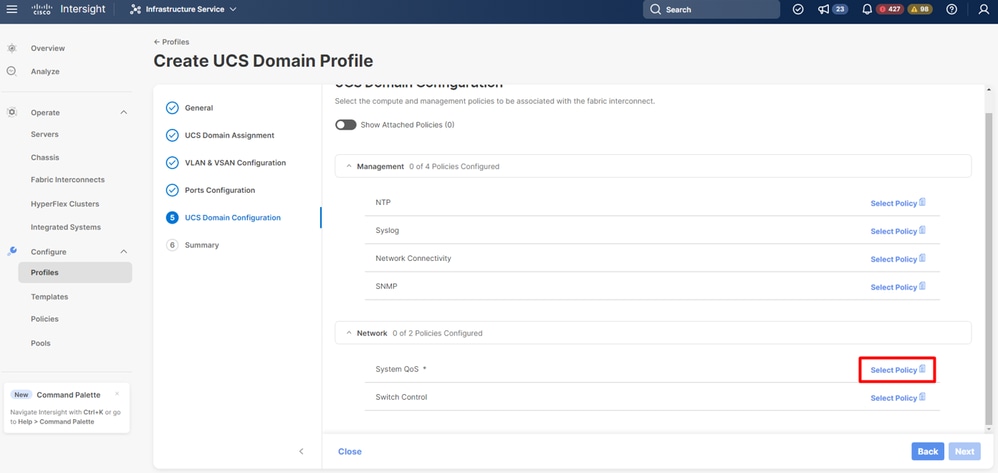Open Servers in the sidebar

pos(45,134)
